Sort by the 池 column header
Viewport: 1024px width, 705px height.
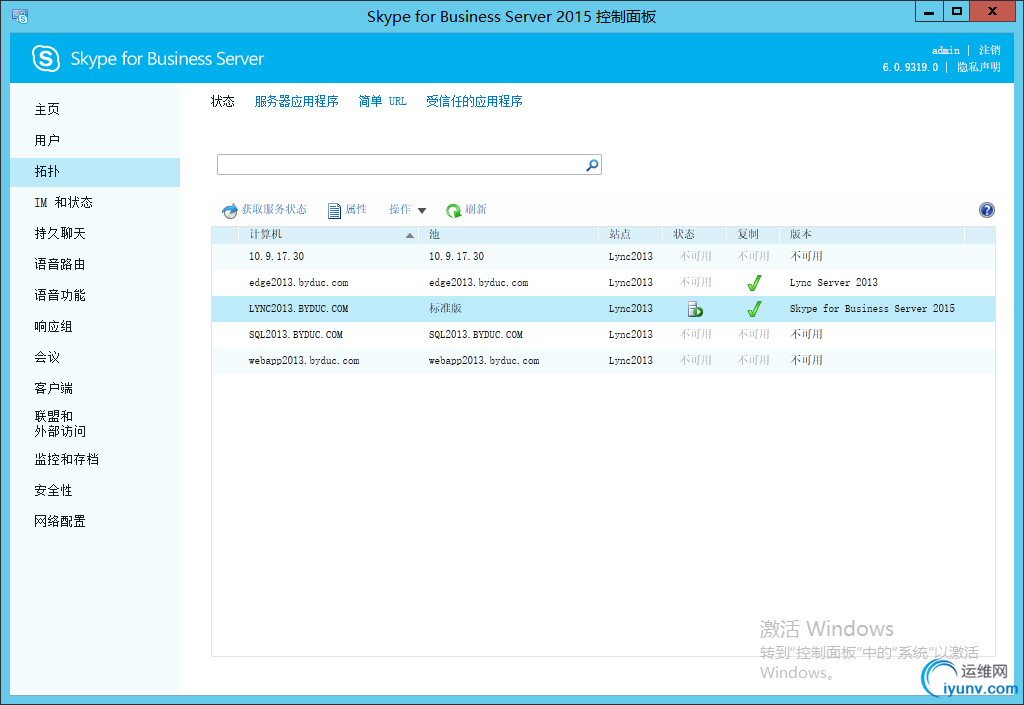pyautogui.click(x=509, y=234)
